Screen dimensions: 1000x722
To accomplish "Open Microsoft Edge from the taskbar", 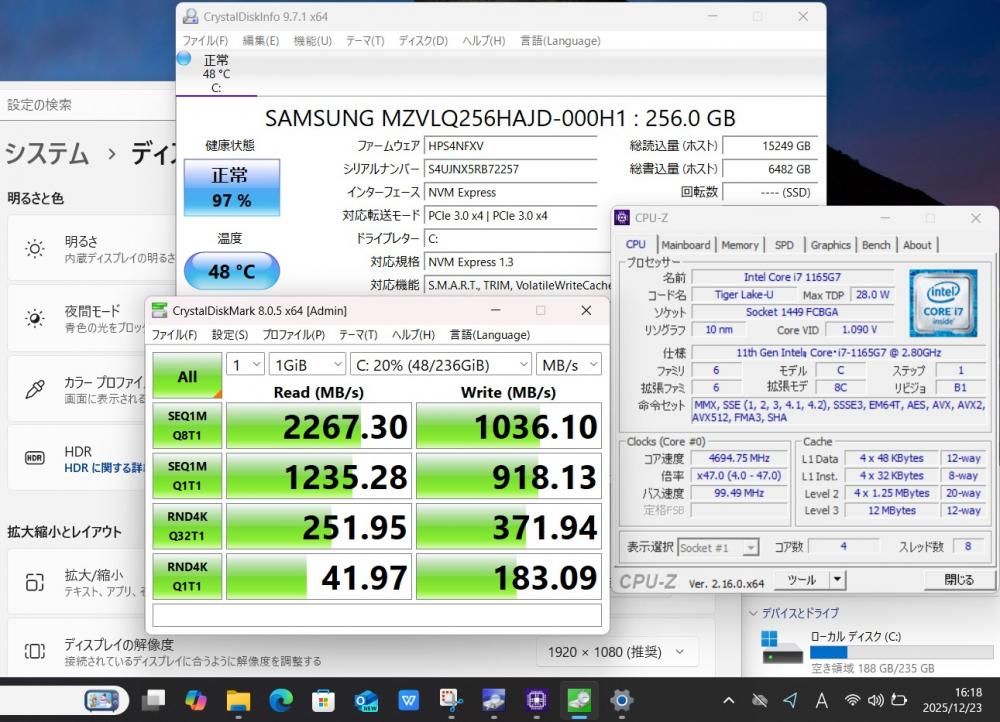I will coord(281,700).
